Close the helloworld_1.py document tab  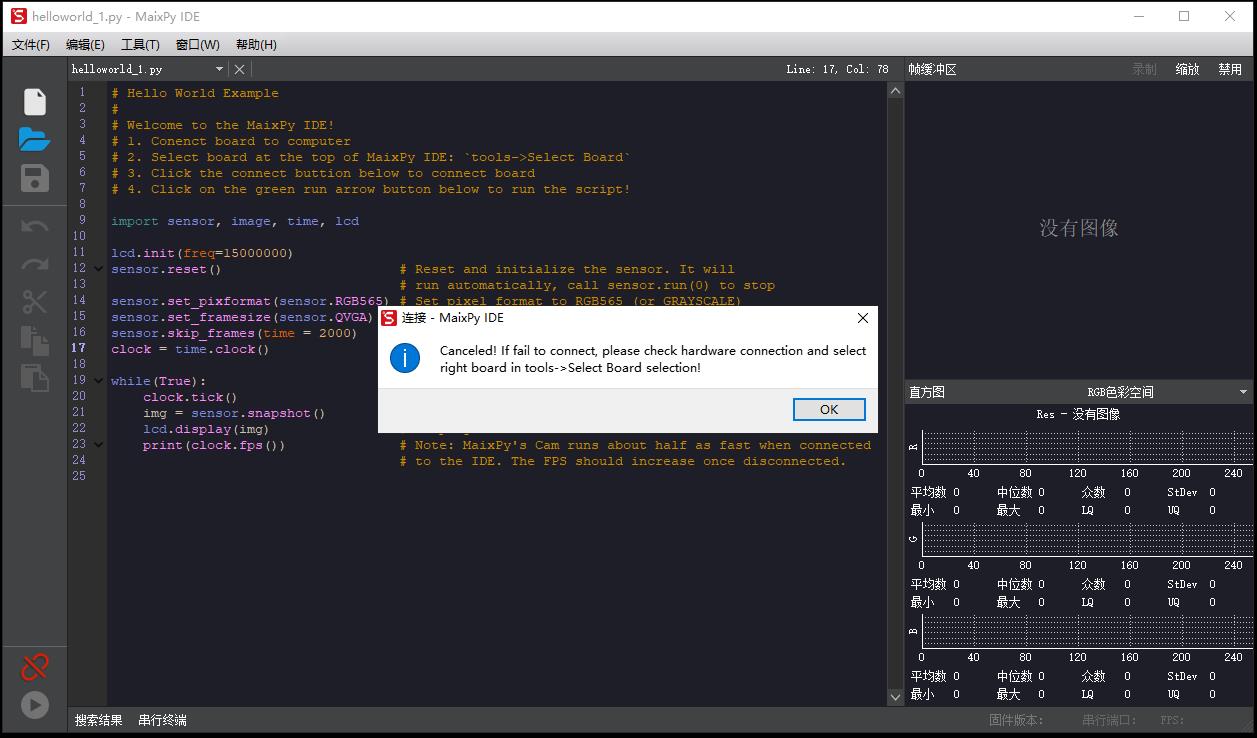click(x=239, y=69)
